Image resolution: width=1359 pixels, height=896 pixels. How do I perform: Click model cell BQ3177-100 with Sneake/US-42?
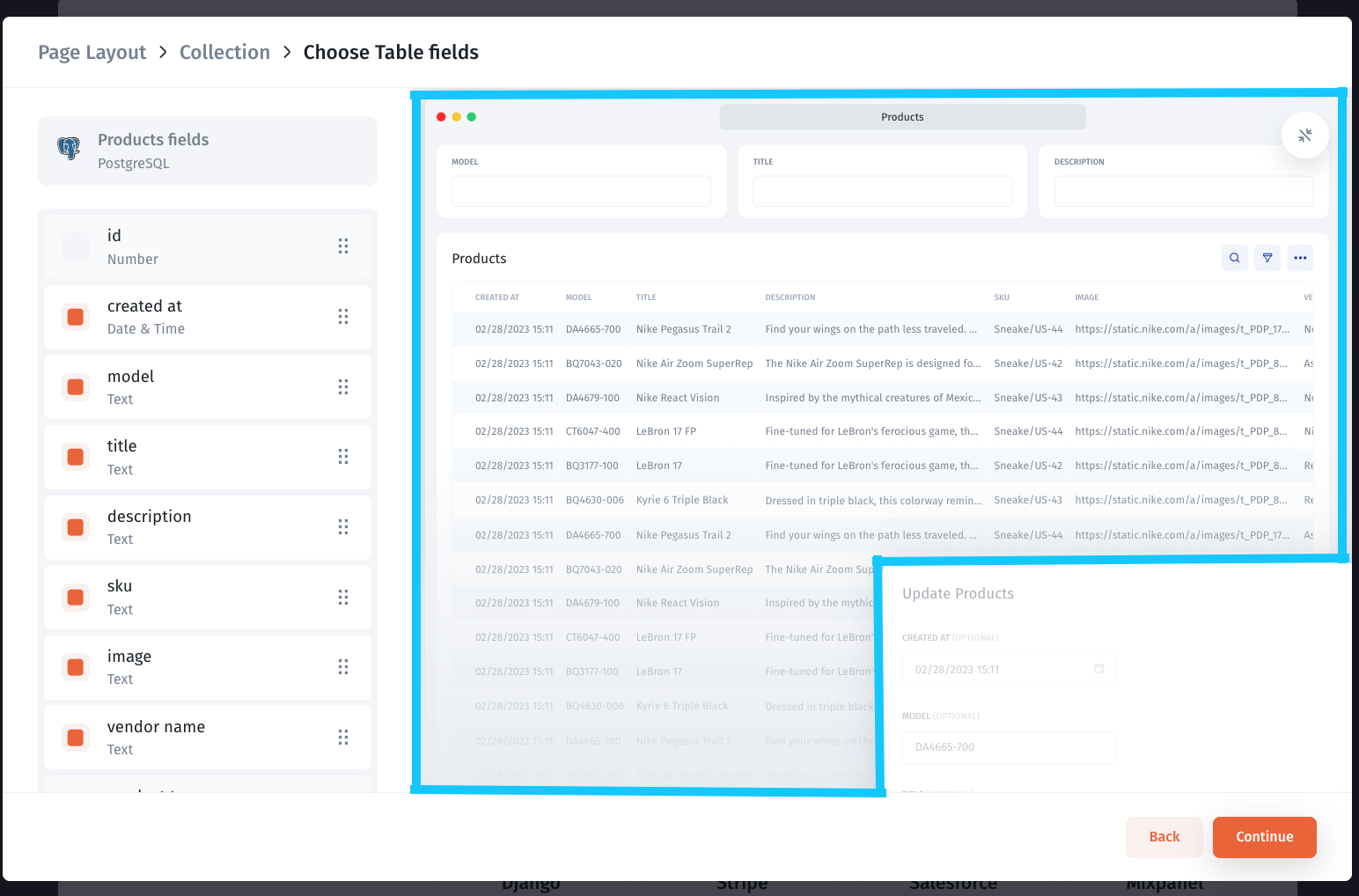tap(592, 466)
